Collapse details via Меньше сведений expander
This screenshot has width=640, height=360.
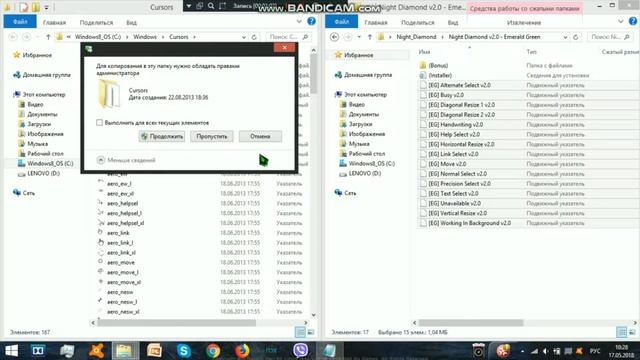(126, 160)
